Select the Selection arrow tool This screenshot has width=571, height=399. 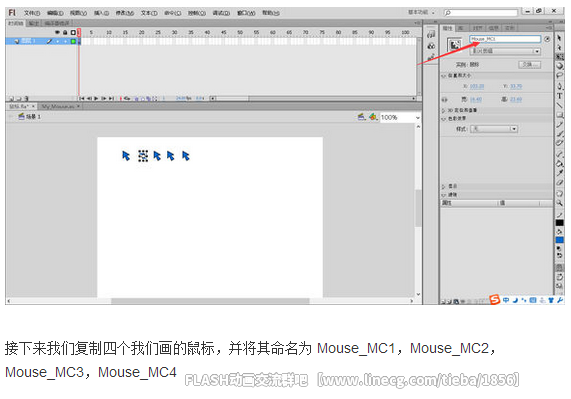(x=559, y=38)
